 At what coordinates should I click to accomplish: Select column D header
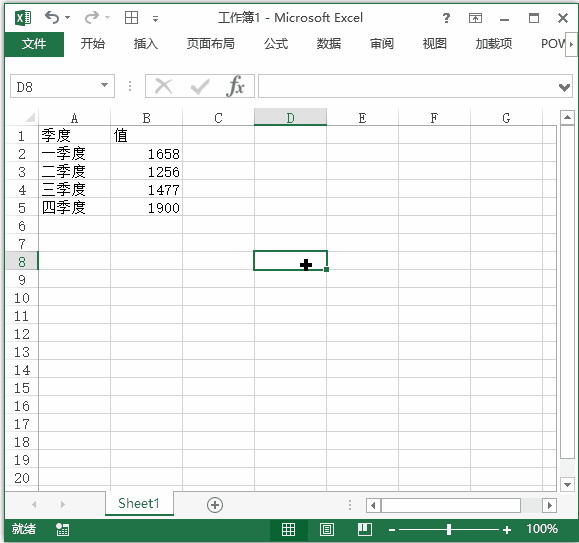point(290,118)
